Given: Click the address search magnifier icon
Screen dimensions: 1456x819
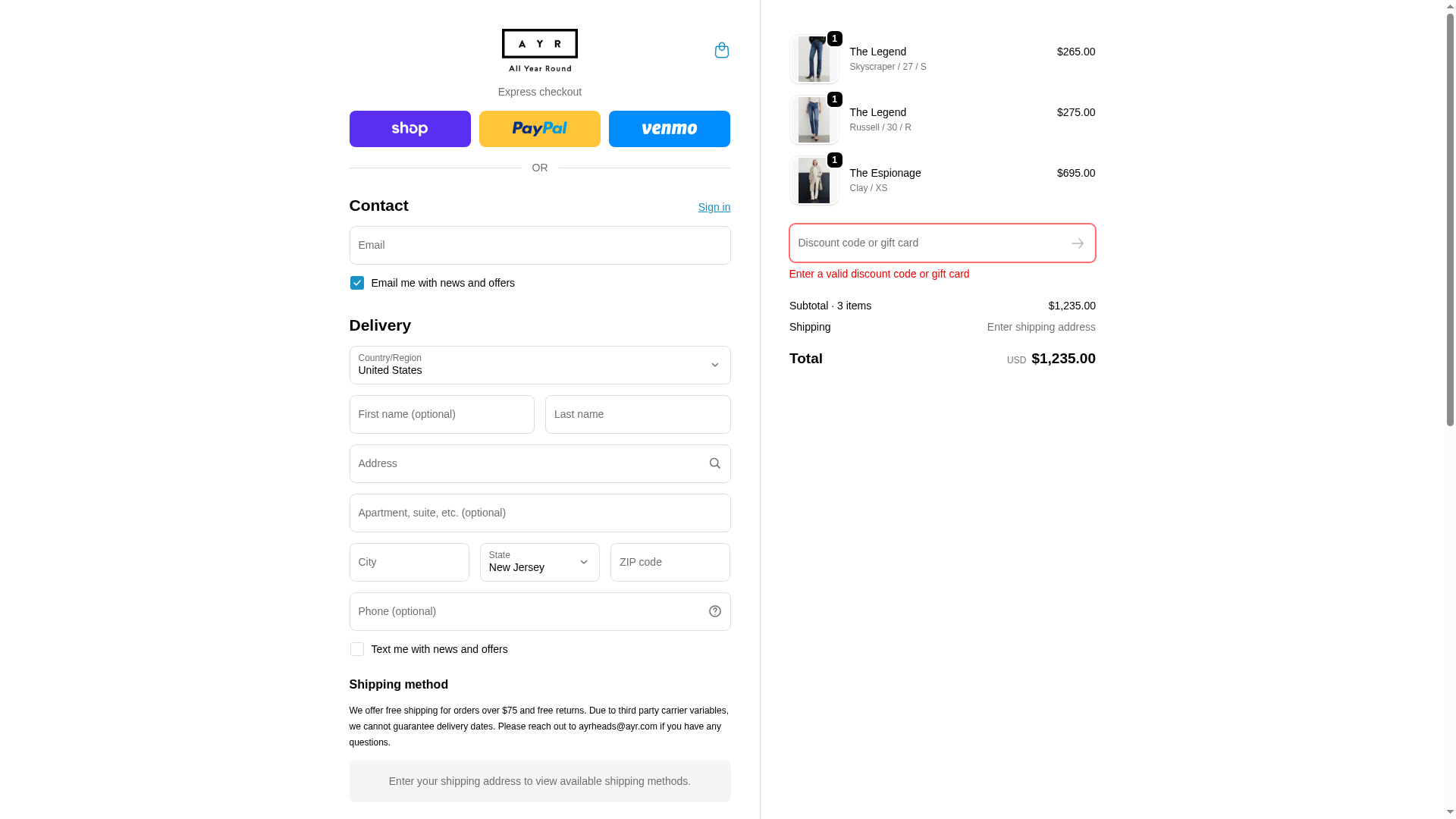Looking at the screenshot, I should pyautogui.click(x=714, y=463).
